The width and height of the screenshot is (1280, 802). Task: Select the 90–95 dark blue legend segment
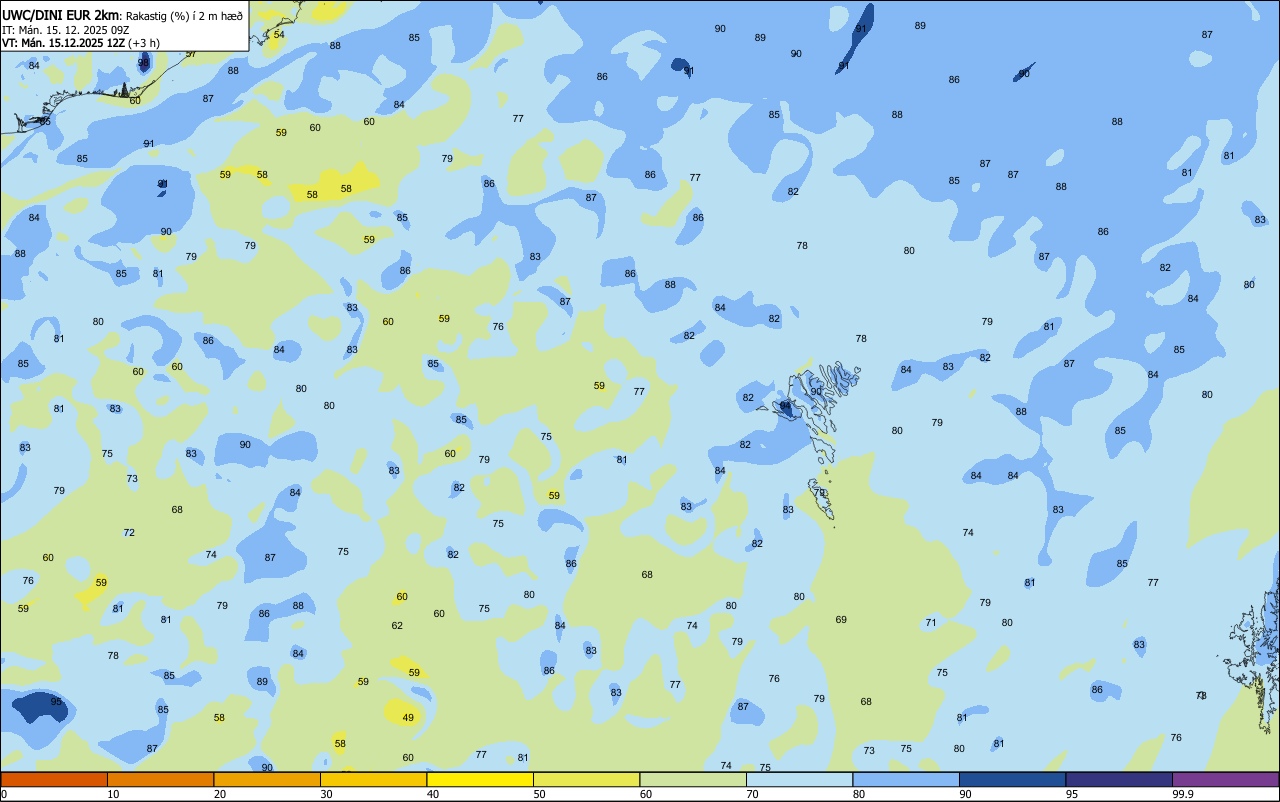tap(1012, 779)
